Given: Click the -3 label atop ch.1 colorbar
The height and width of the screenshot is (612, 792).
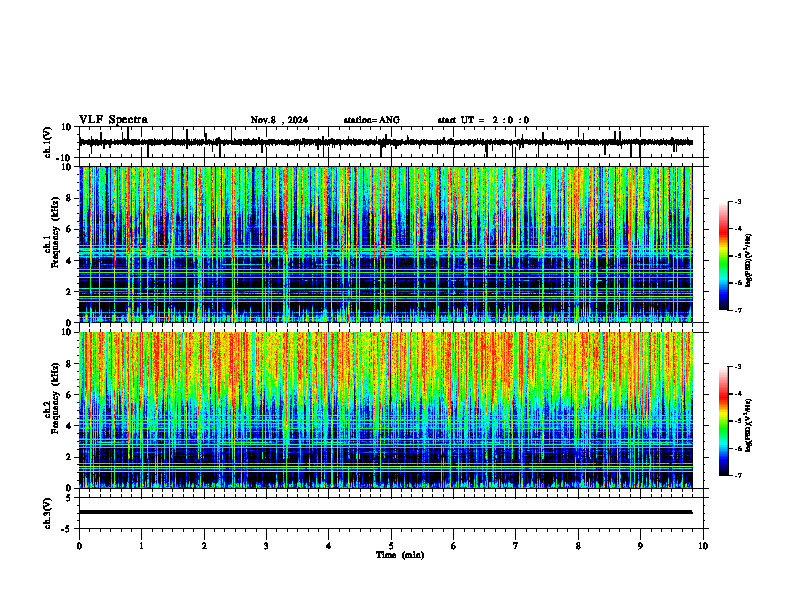Looking at the screenshot, I should [738, 201].
